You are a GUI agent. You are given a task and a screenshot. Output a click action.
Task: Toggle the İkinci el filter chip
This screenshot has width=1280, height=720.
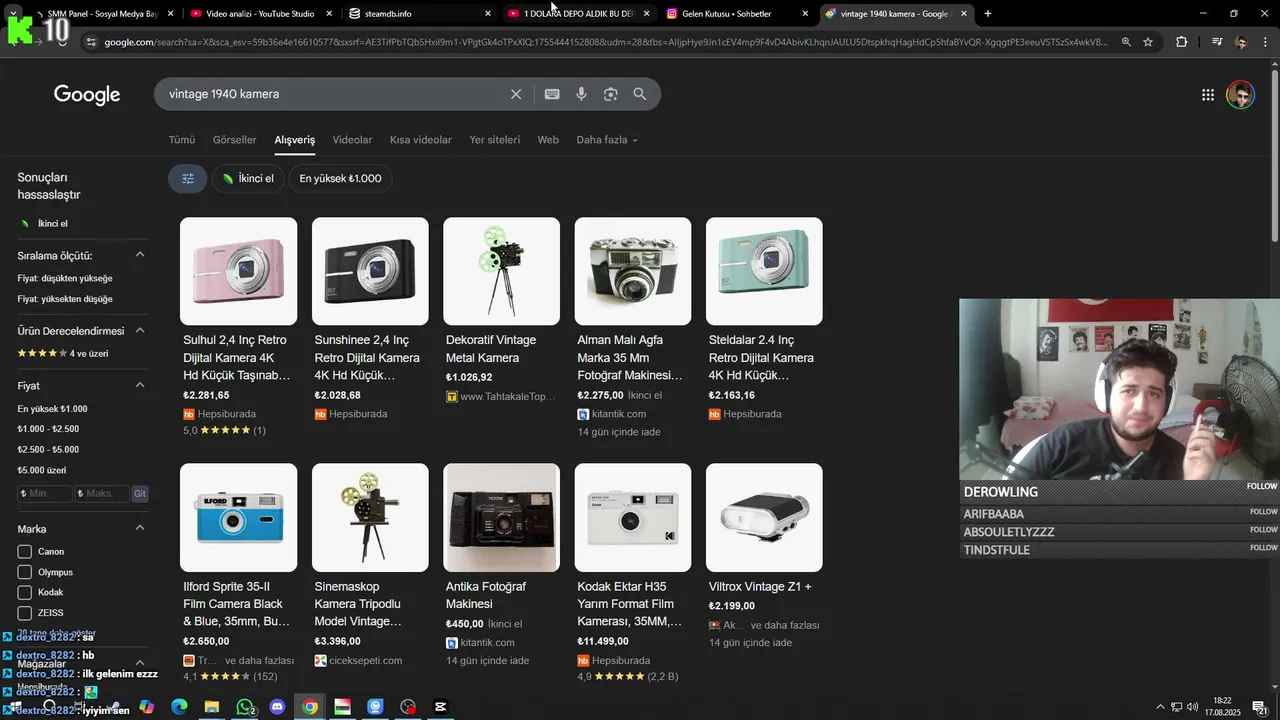pyautogui.click(x=248, y=178)
